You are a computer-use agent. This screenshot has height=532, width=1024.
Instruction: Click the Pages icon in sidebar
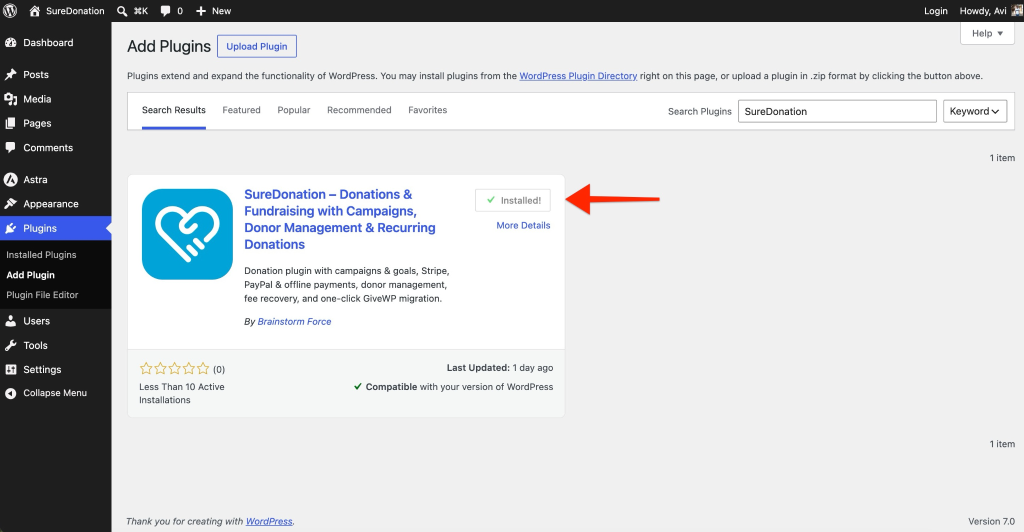(x=10, y=123)
